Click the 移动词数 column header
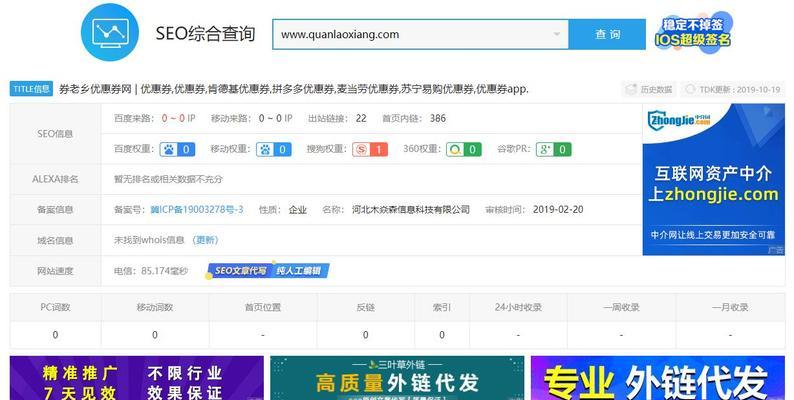 155,307
